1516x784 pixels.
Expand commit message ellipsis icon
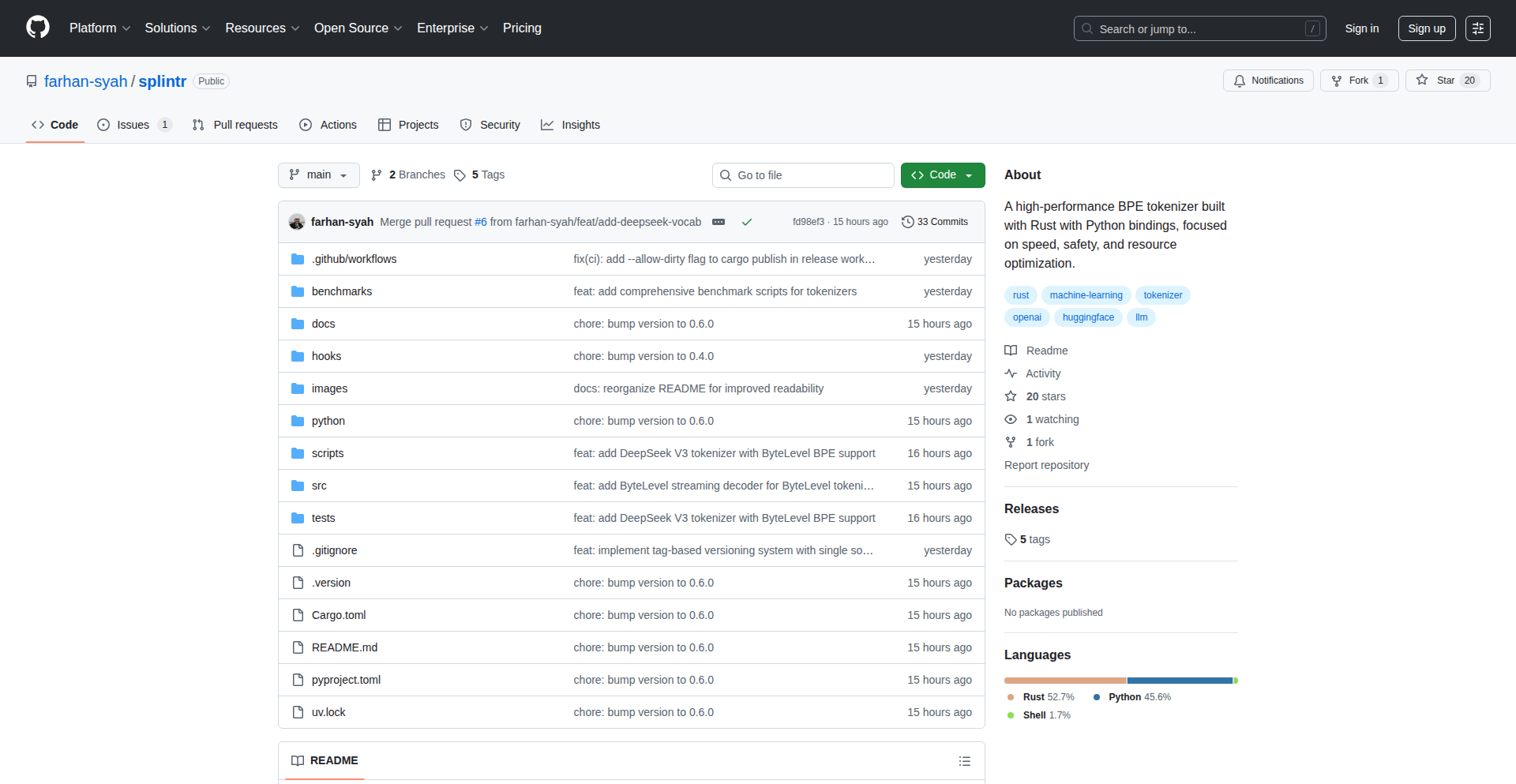[719, 222]
